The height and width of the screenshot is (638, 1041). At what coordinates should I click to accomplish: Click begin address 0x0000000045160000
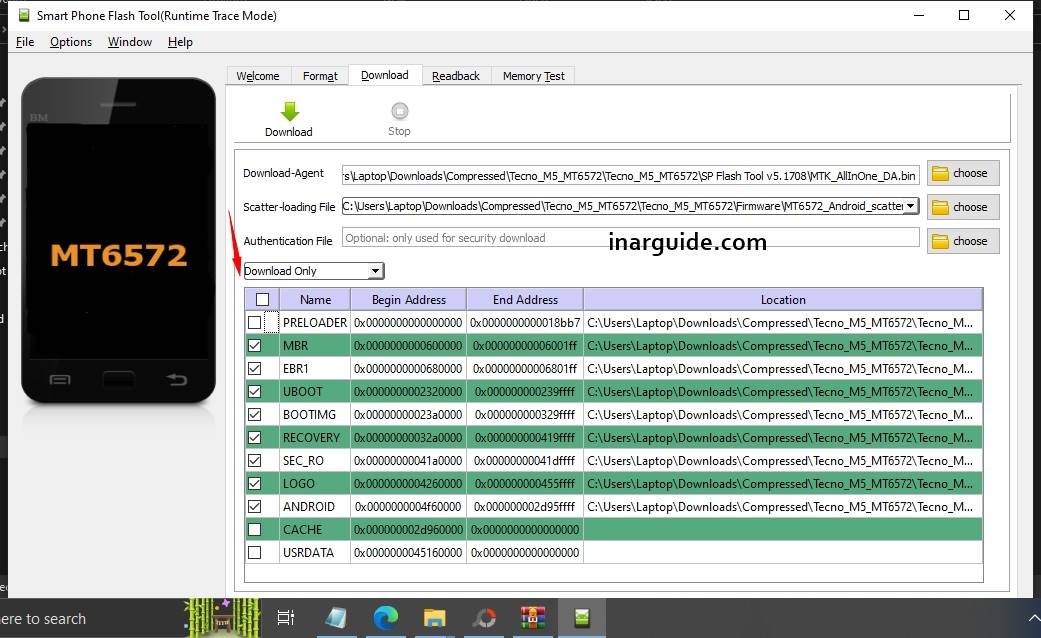pyautogui.click(x=408, y=552)
